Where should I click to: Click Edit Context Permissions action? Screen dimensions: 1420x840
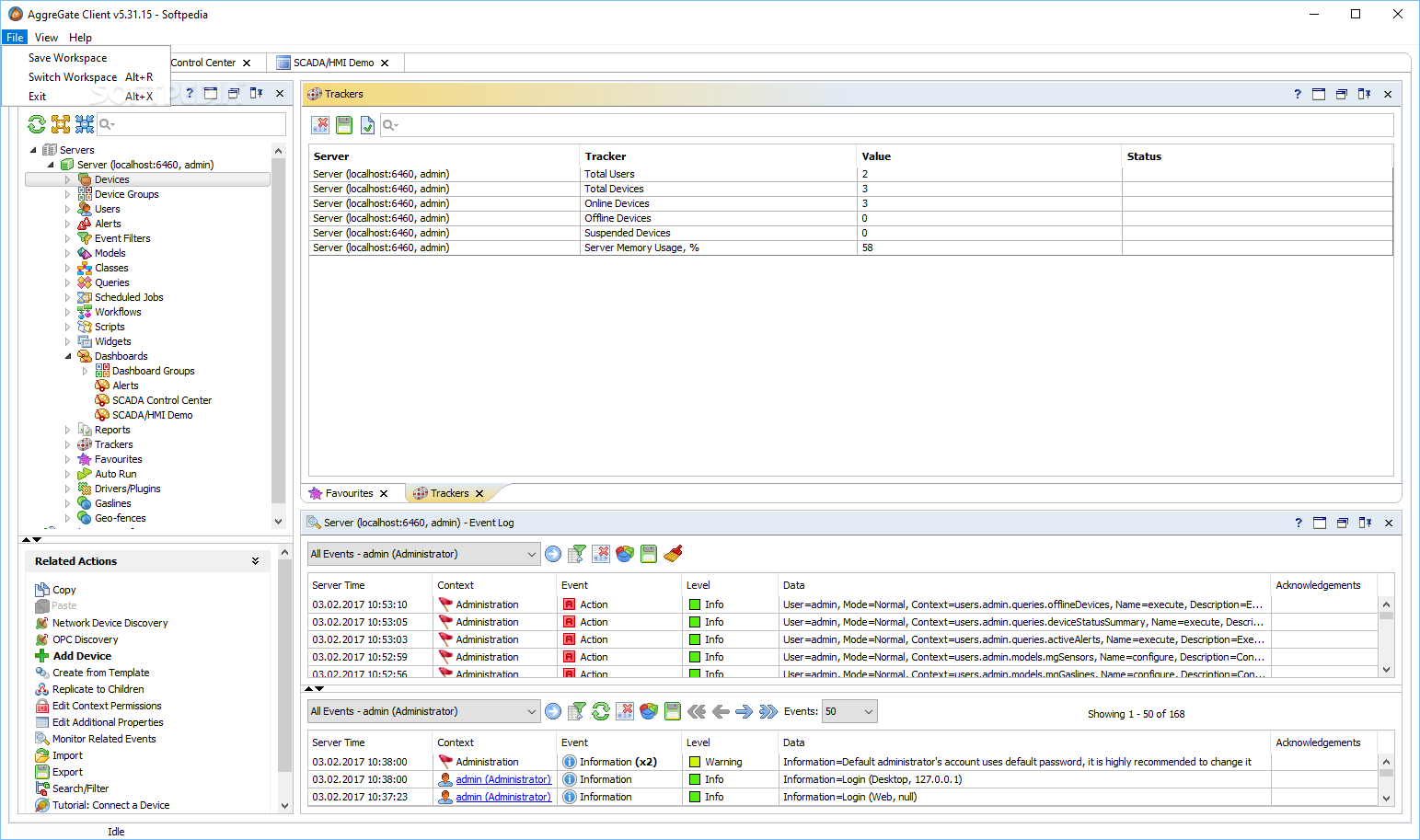[x=107, y=706]
